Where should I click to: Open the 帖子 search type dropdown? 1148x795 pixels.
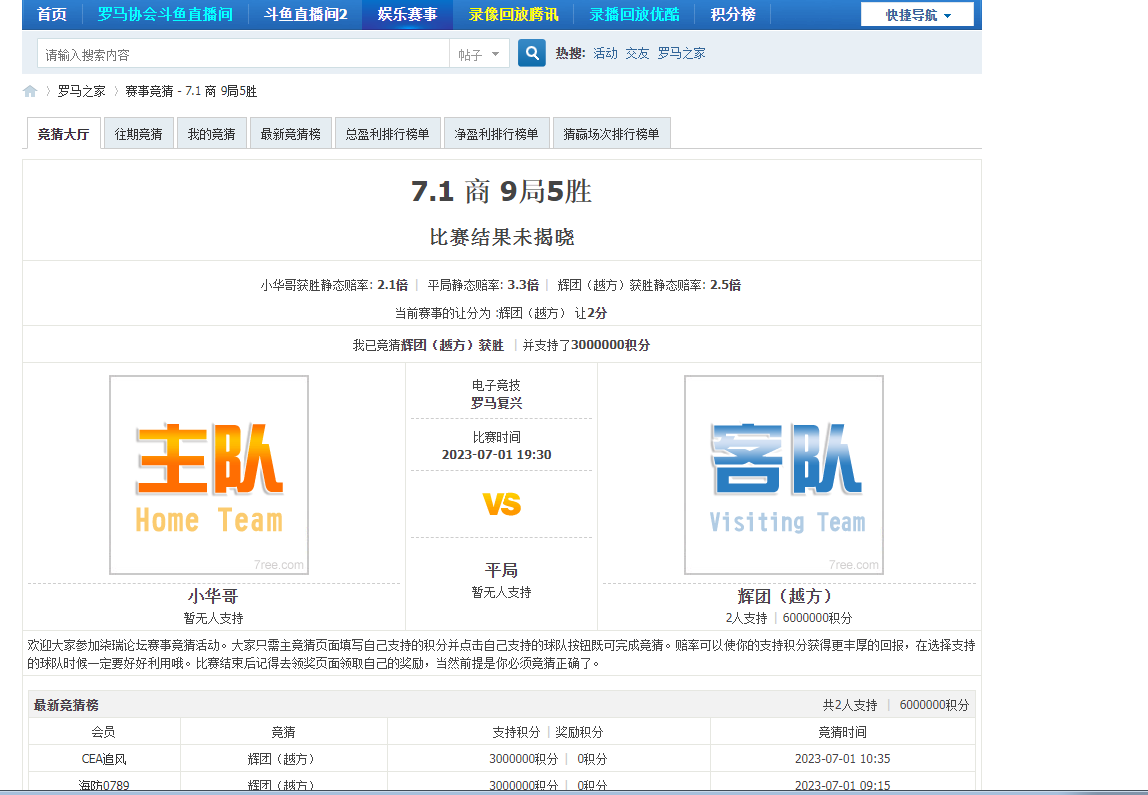(x=480, y=54)
